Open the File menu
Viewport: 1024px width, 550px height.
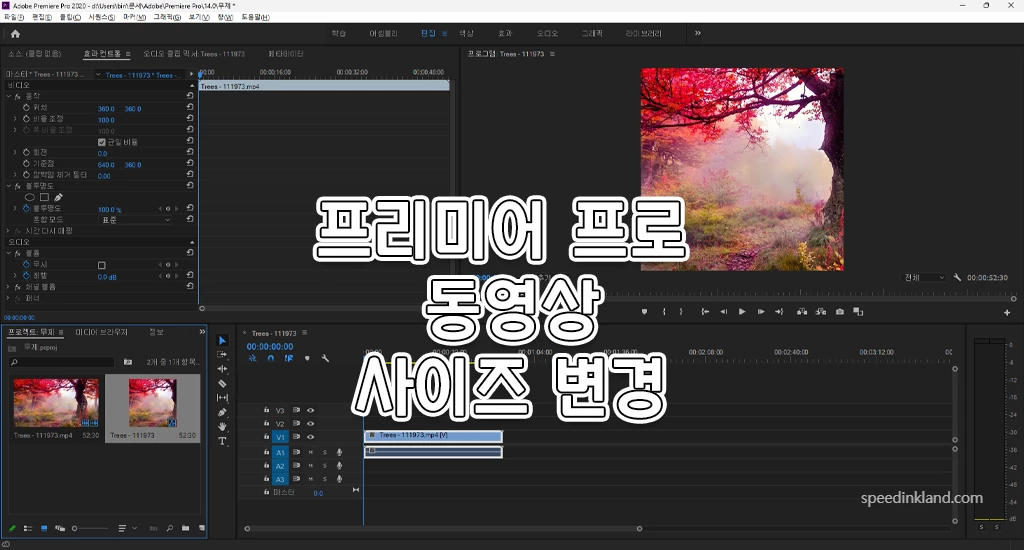(x=14, y=17)
